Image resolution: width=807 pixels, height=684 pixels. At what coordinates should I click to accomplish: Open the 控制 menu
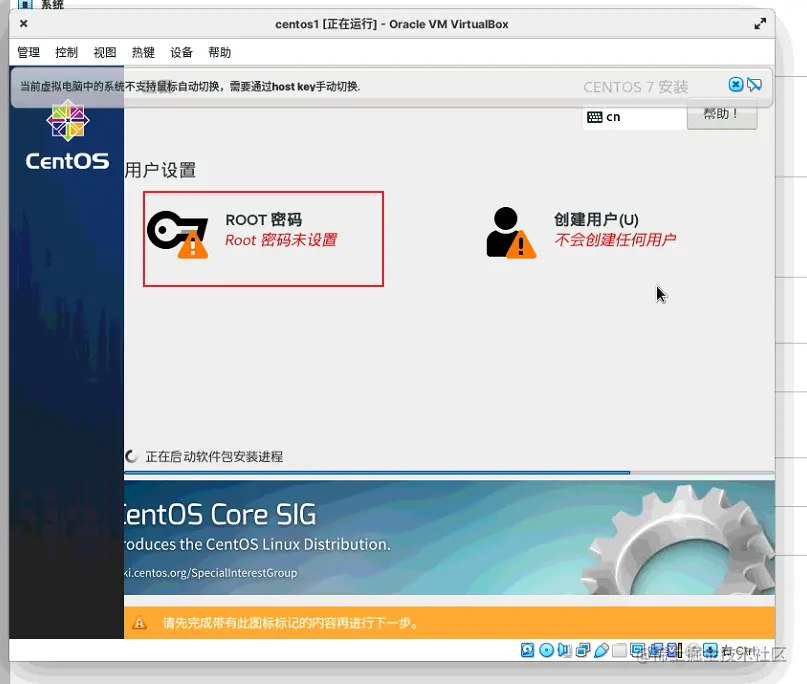tap(66, 52)
